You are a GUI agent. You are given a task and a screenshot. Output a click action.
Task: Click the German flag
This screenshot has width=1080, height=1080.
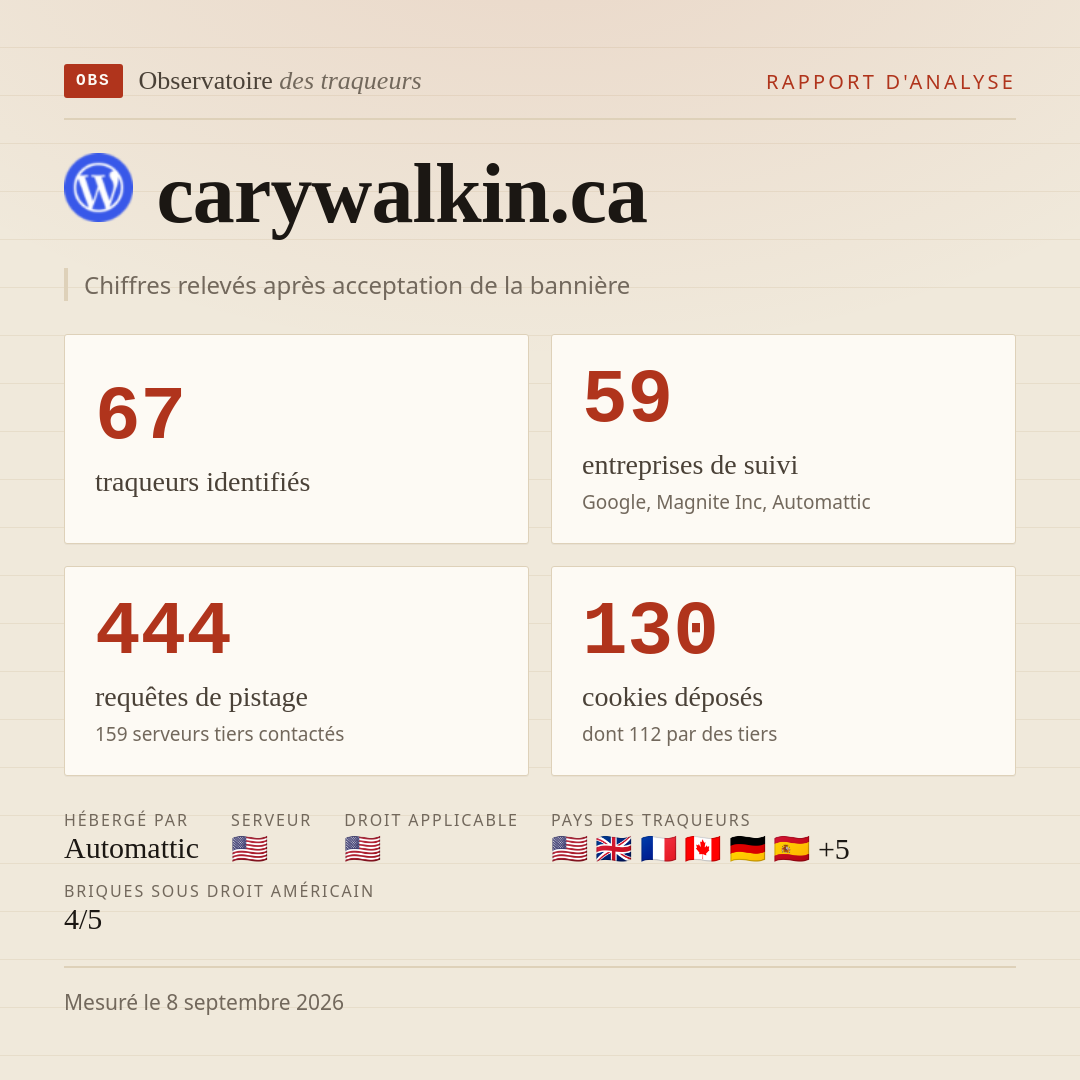tap(747, 849)
